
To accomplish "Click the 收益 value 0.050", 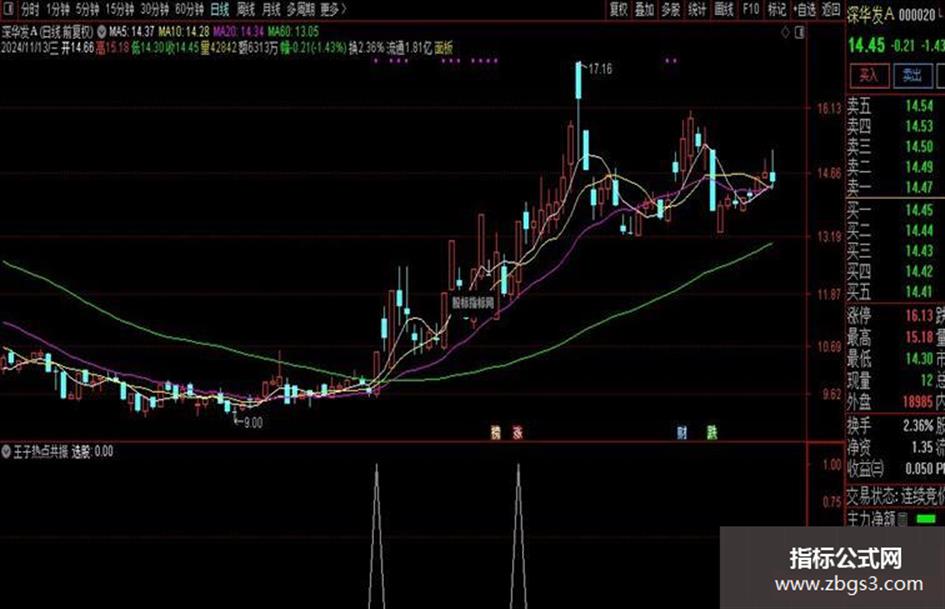I will pyautogui.click(x=919, y=469).
